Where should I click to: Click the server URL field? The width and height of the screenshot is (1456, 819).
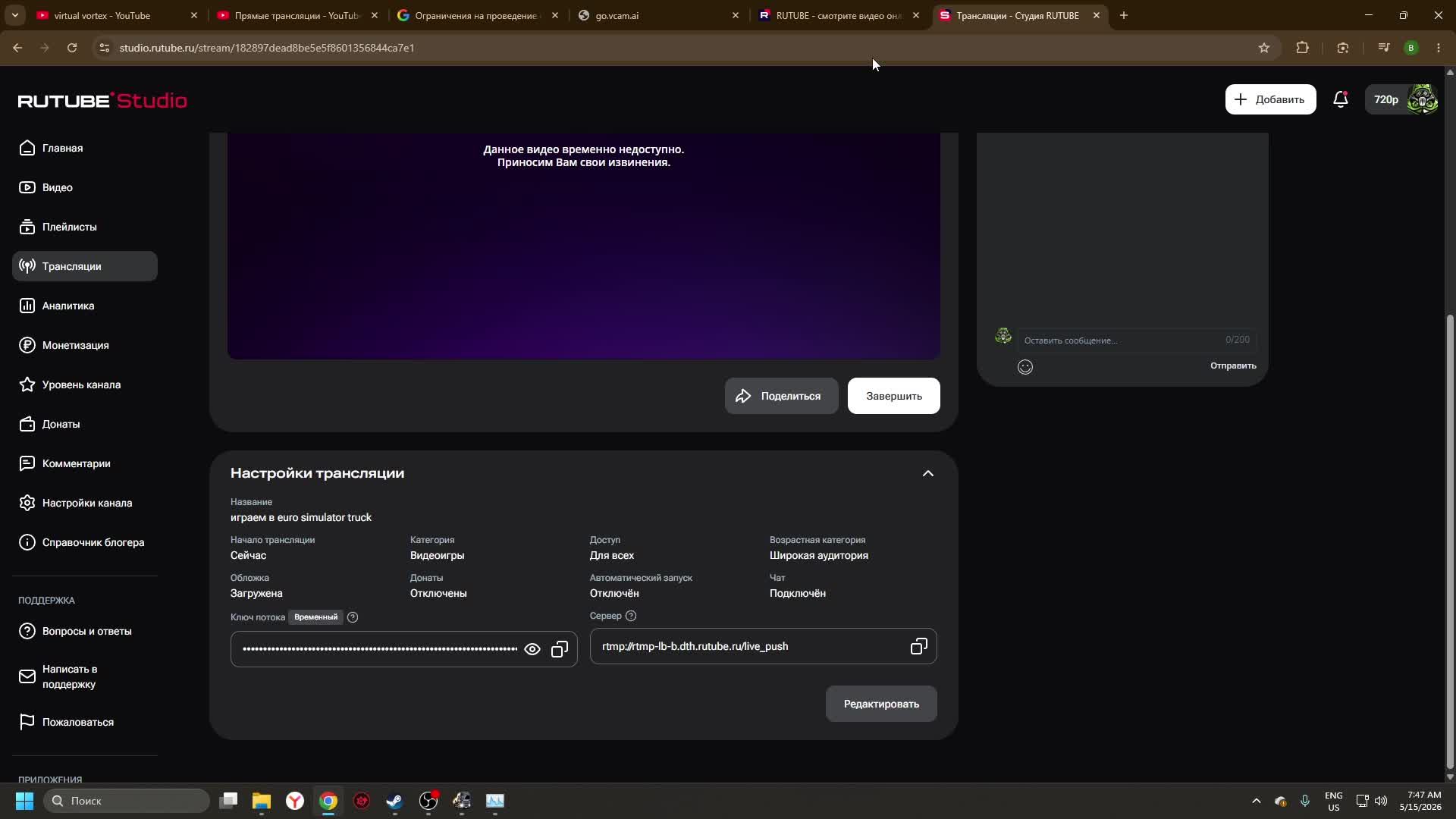coord(764,646)
